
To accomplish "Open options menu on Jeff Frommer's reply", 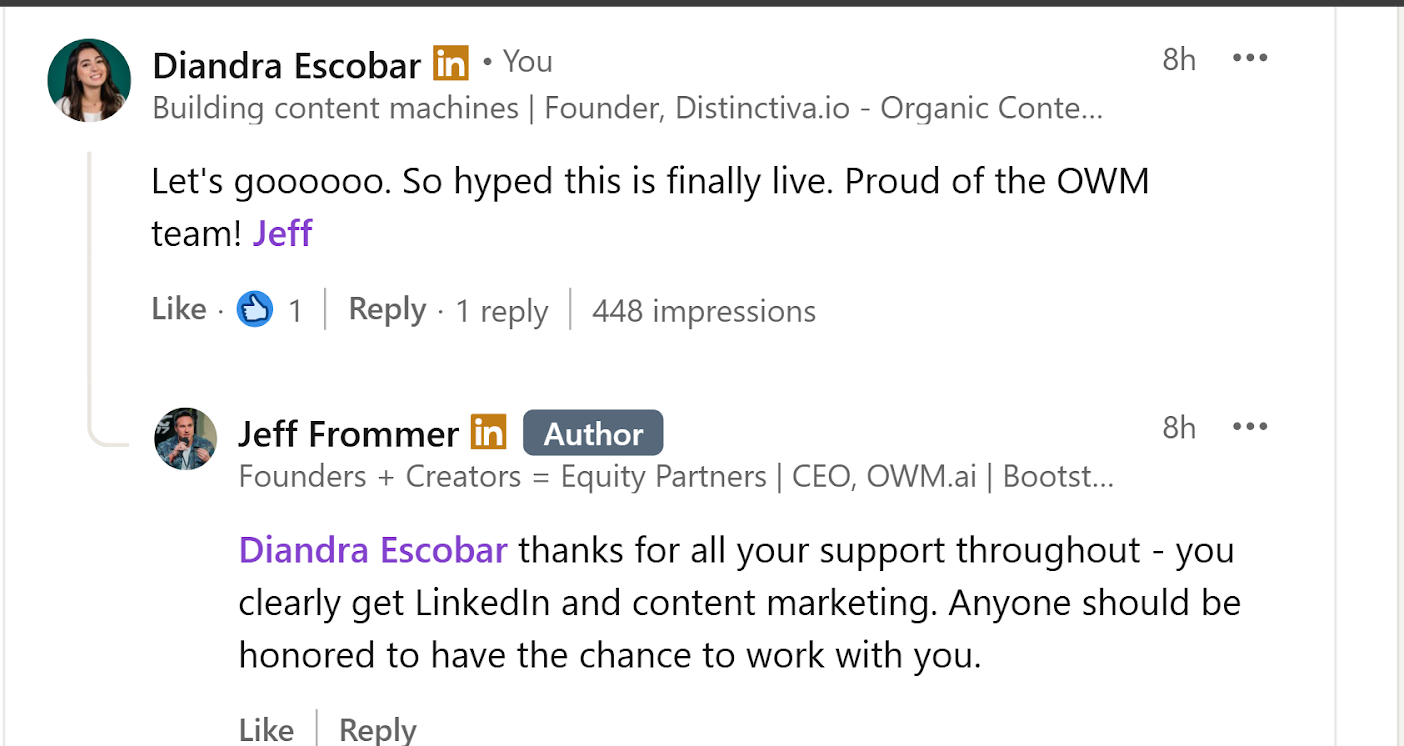I will pyautogui.click(x=1249, y=427).
